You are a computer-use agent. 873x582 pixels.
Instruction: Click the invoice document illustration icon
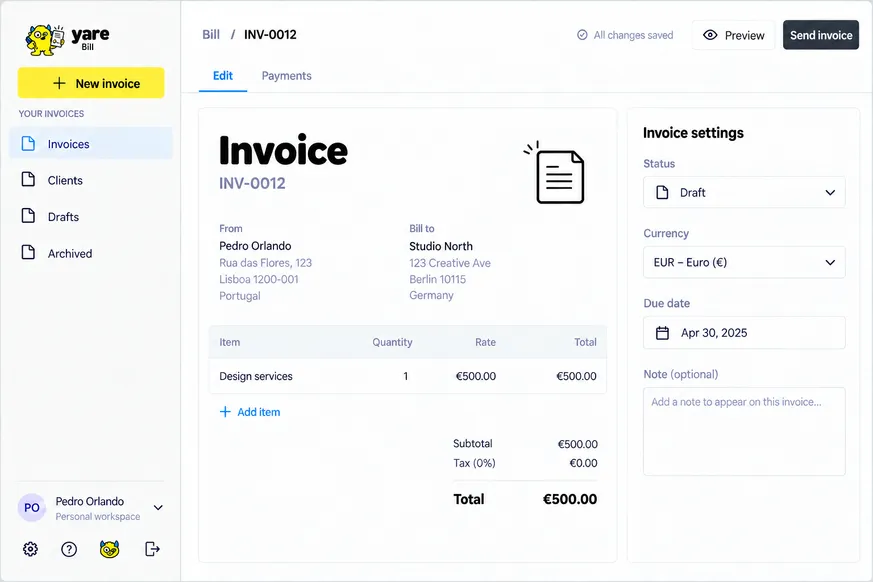click(x=554, y=173)
